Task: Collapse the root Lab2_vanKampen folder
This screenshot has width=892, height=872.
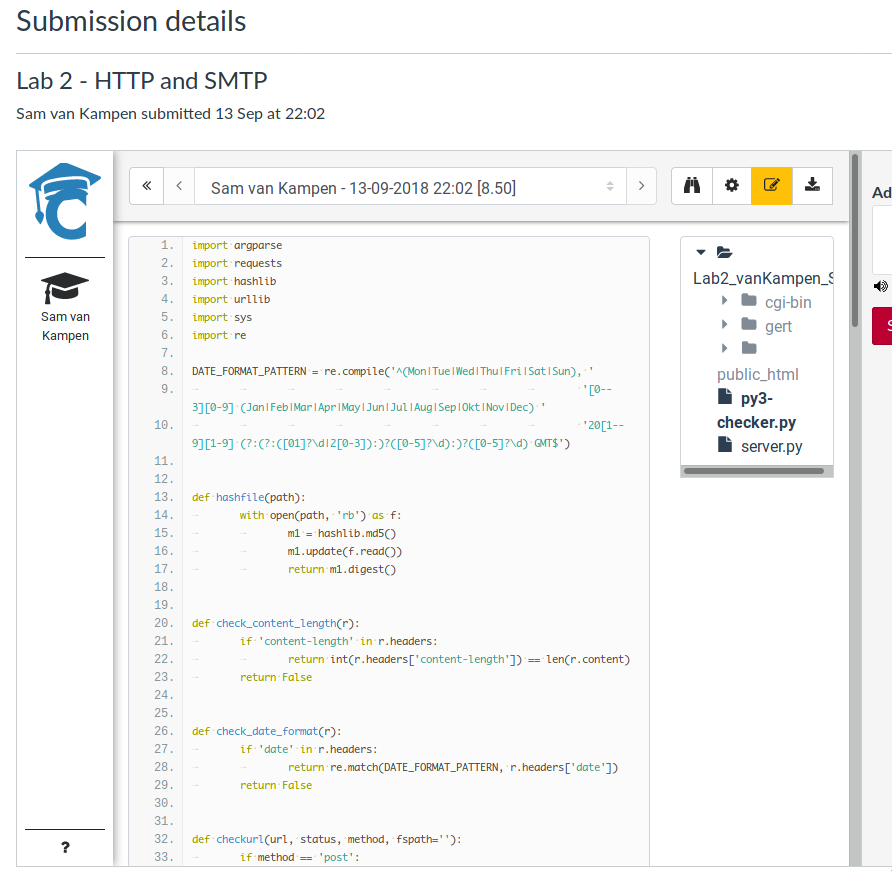Action: click(701, 253)
